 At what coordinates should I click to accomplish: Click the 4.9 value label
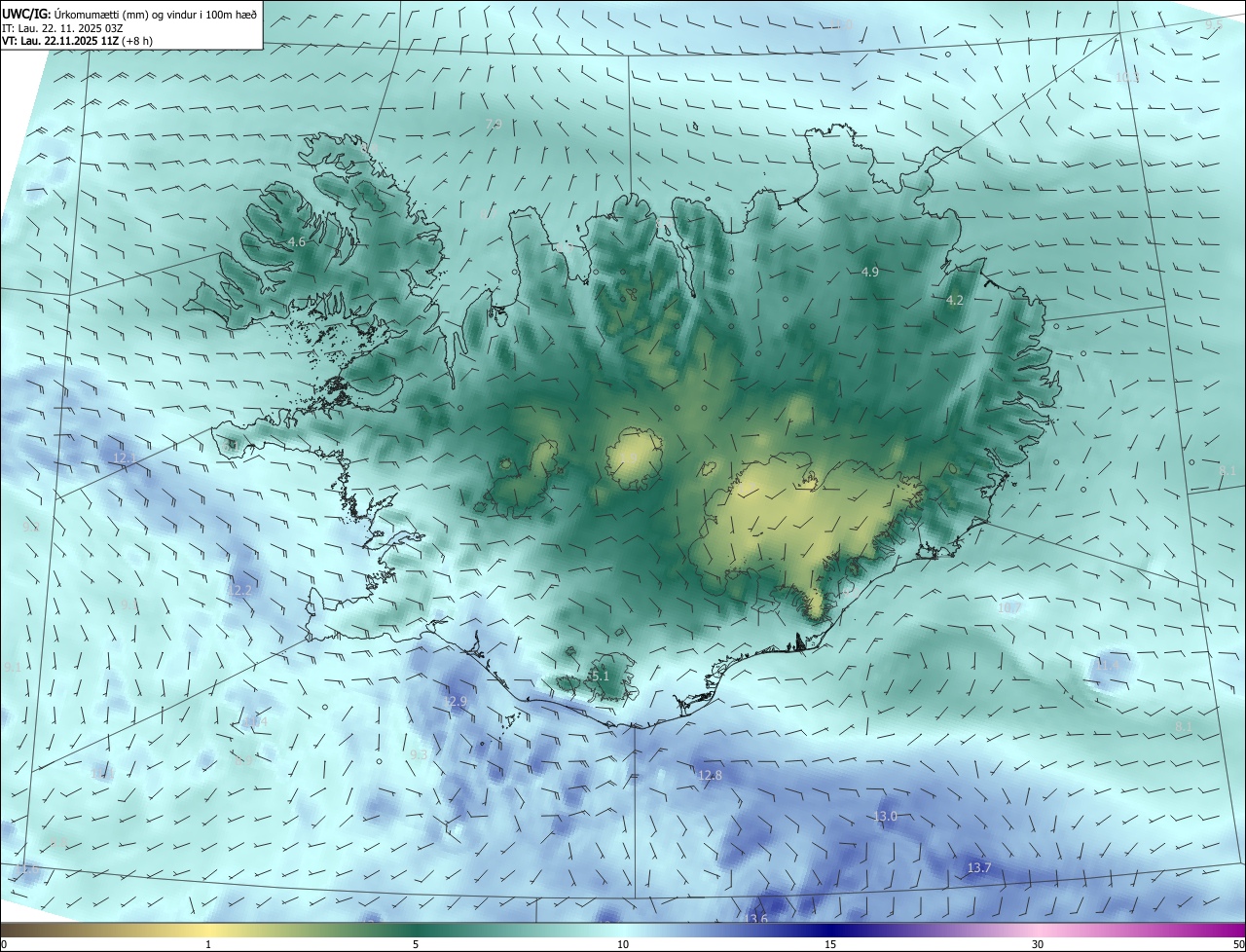[870, 273]
